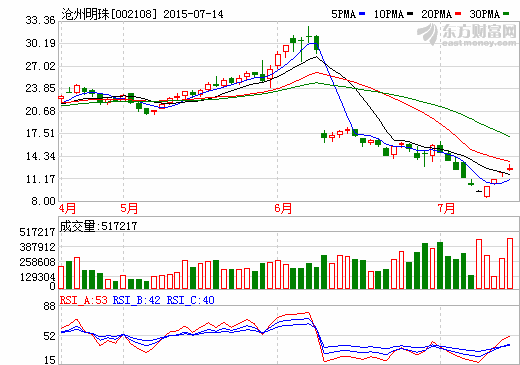520x365 pixels.
Task: Click the 10PMA legend label
Action: [x=389, y=14]
